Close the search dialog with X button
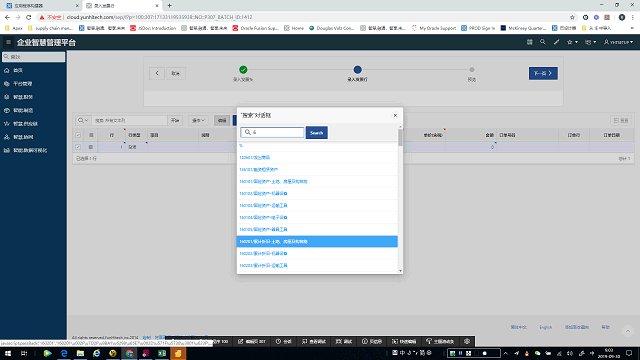Viewport: 640px width, 360px height. [x=395, y=116]
